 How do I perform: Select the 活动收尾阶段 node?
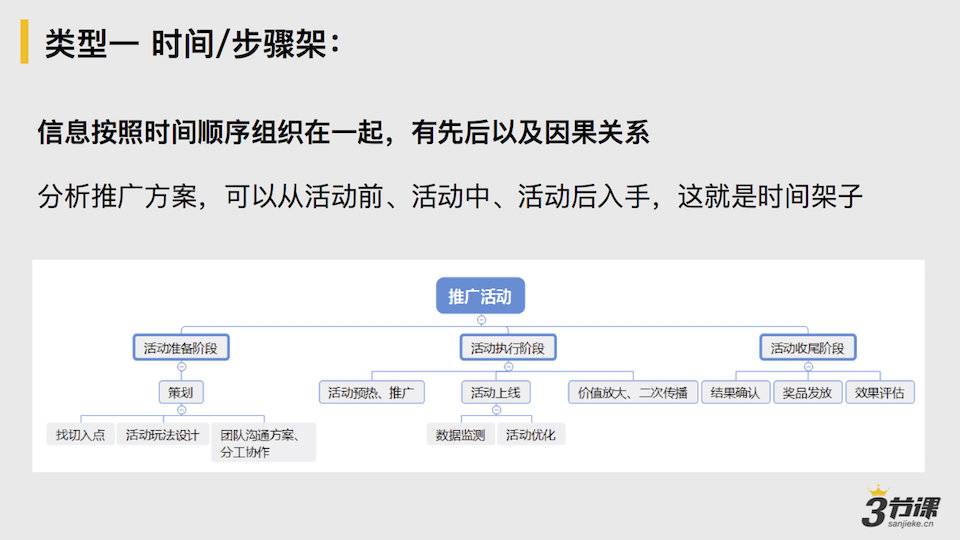click(808, 348)
